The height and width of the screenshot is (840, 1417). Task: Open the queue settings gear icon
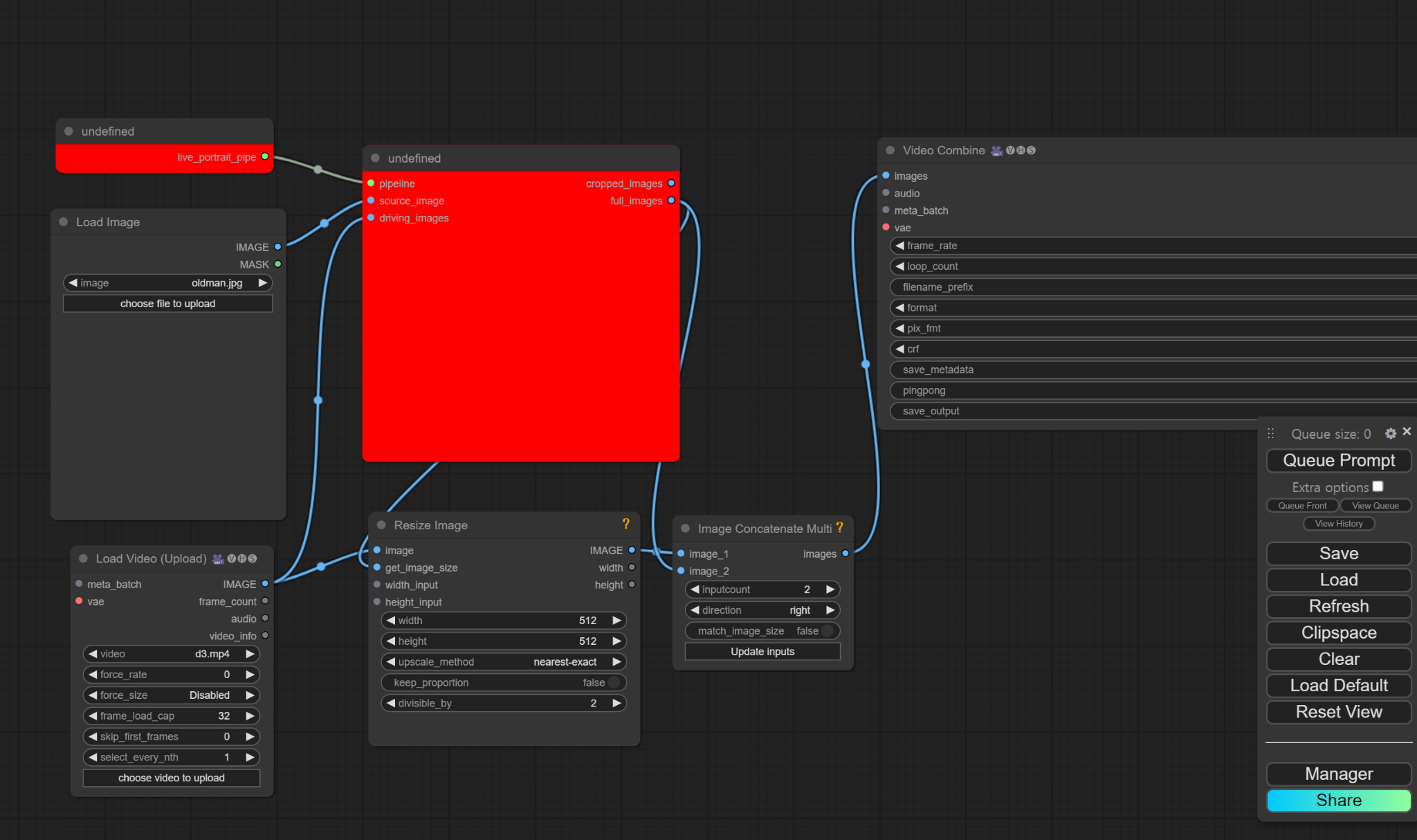coord(1391,433)
